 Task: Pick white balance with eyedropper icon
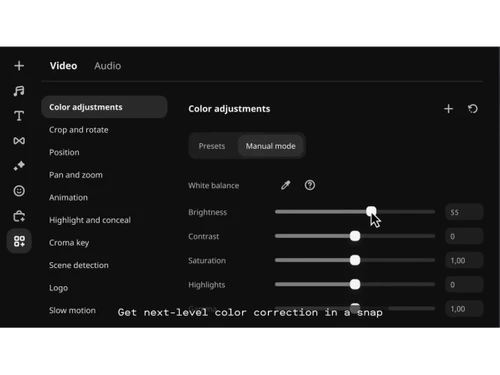tap(286, 185)
